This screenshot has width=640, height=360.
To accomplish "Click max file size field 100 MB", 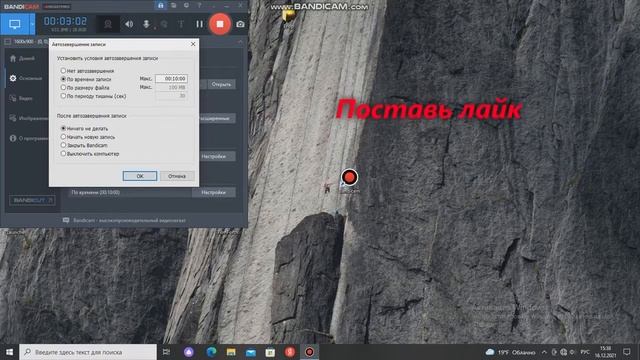I will pos(171,87).
